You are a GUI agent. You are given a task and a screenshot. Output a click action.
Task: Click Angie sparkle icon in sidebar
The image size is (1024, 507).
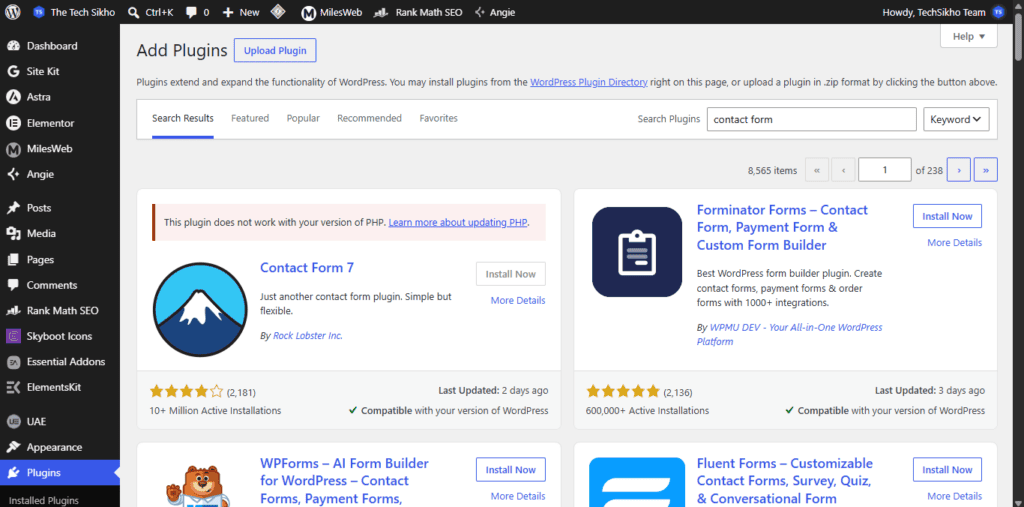[x=13, y=174]
